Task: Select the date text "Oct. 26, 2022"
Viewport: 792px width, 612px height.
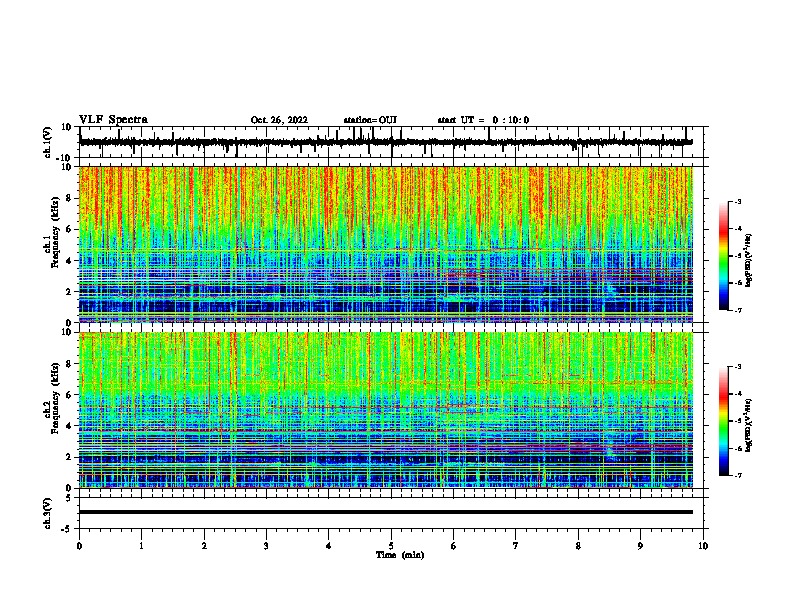Action: (279, 120)
